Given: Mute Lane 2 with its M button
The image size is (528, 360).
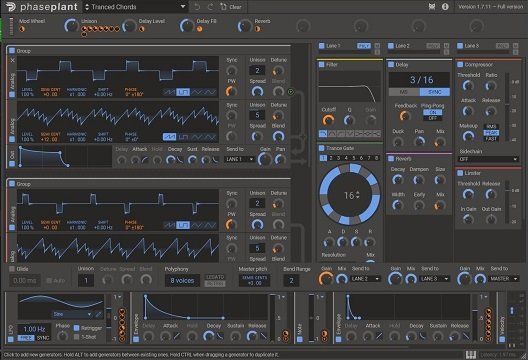Looking at the screenshot, I should (x=447, y=46).
